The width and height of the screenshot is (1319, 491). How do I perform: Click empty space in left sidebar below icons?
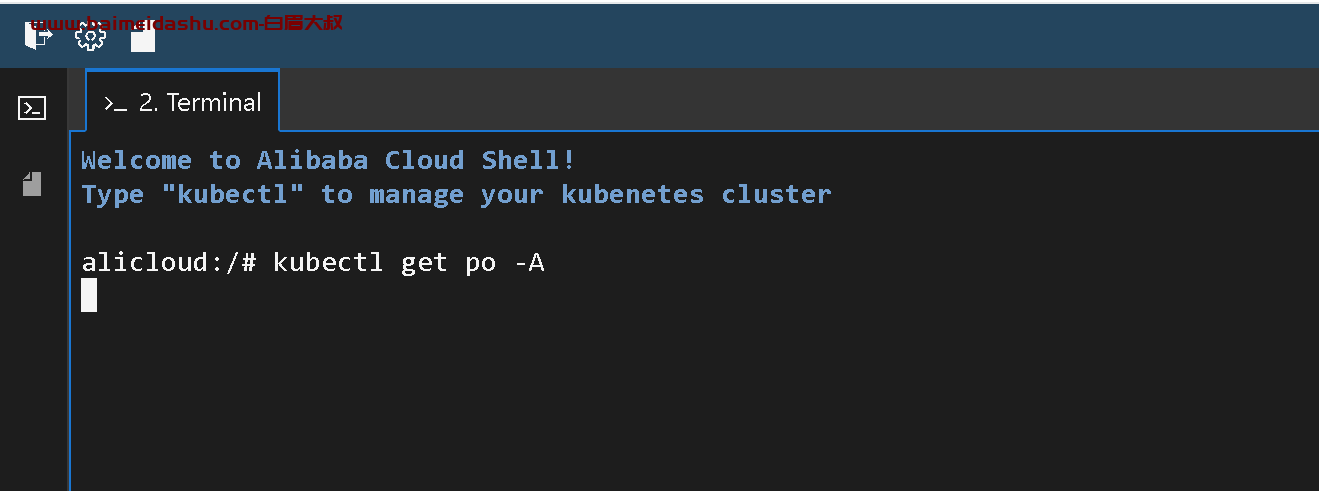[x=33, y=350]
